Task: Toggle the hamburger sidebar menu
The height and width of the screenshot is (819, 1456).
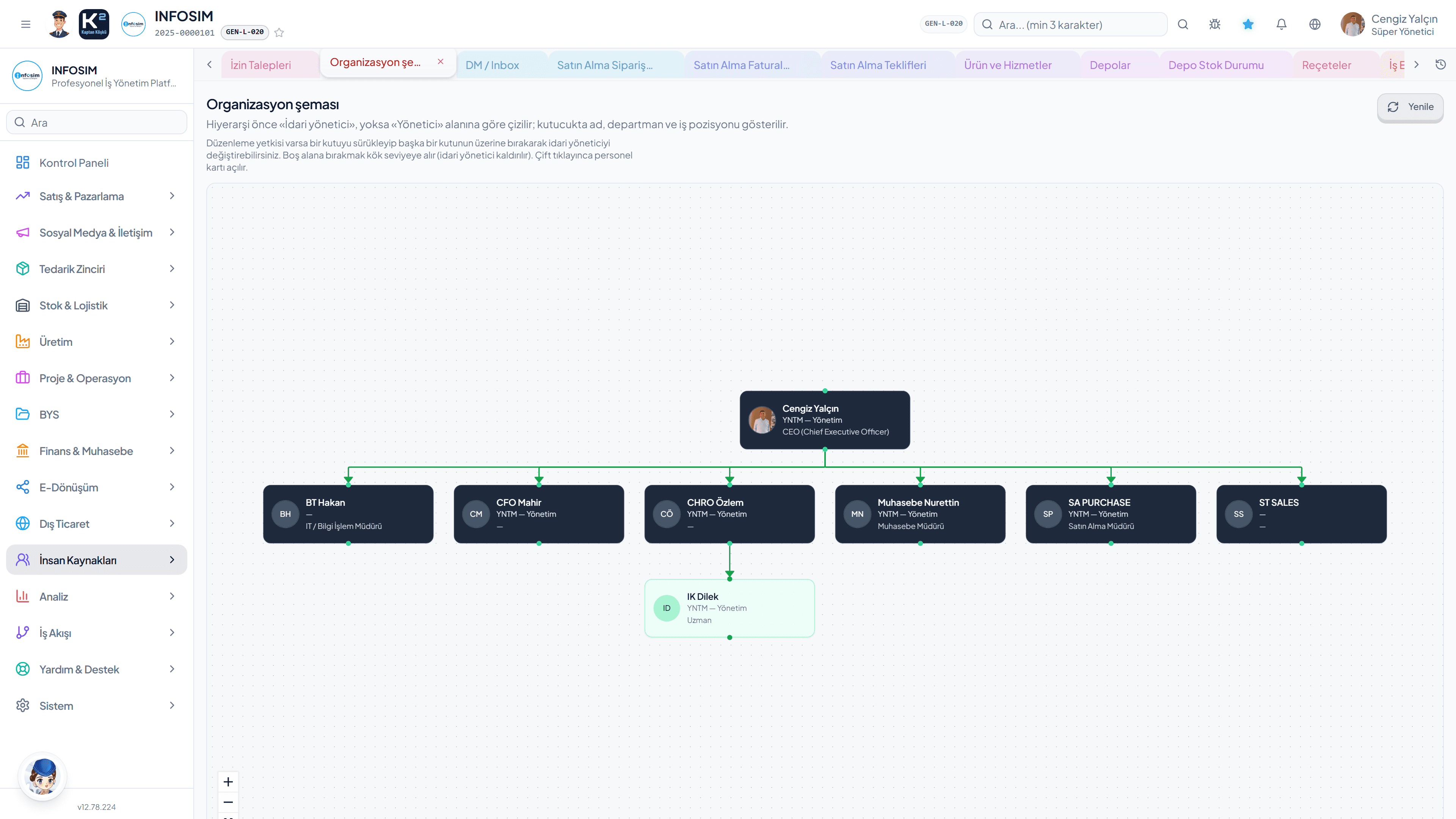Action: [x=25, y=24]
